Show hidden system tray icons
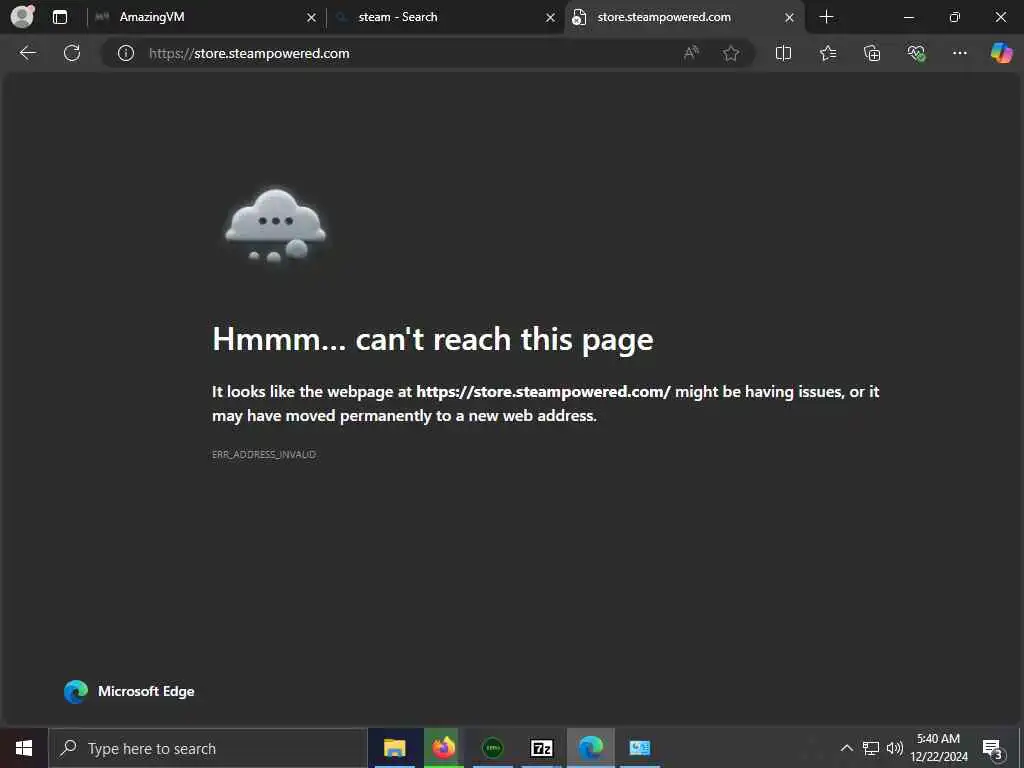The image size is (1024, 768). click(846, 748)
